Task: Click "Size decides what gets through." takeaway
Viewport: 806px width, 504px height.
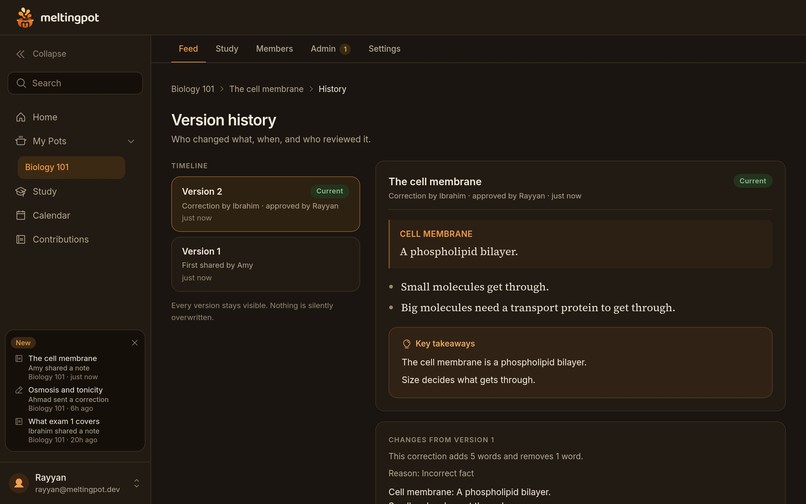Action: point(468,380)
